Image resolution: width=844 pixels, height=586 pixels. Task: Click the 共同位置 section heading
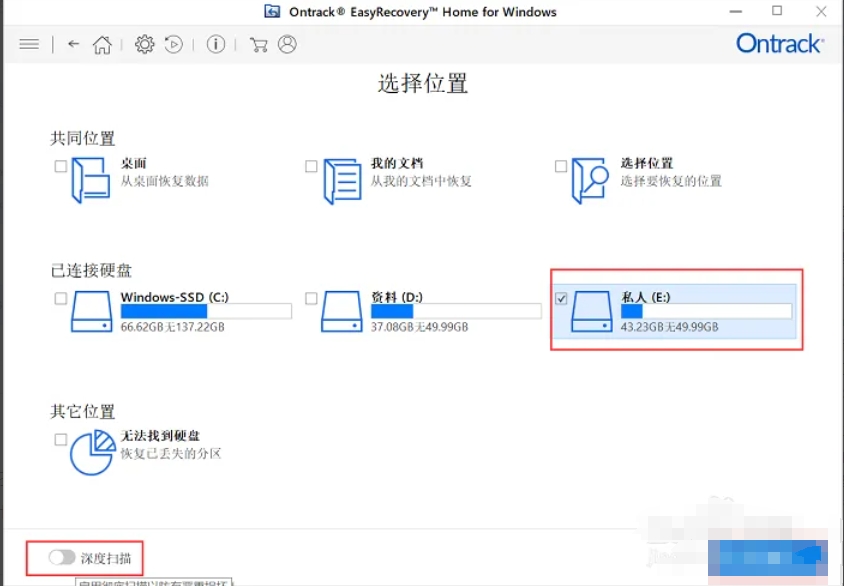[x=82, y=138]
